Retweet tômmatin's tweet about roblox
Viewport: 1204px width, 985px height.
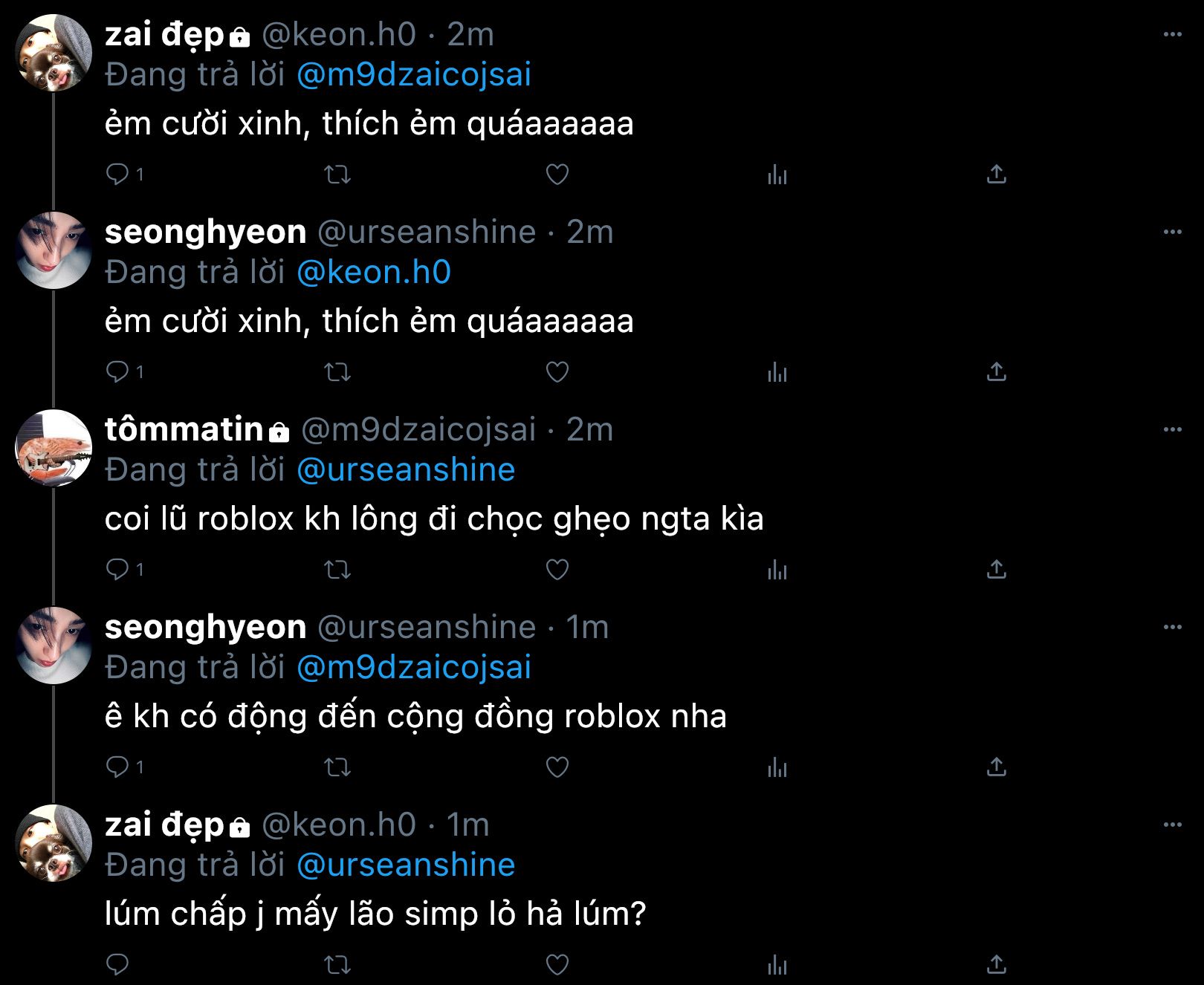[337, 570]
